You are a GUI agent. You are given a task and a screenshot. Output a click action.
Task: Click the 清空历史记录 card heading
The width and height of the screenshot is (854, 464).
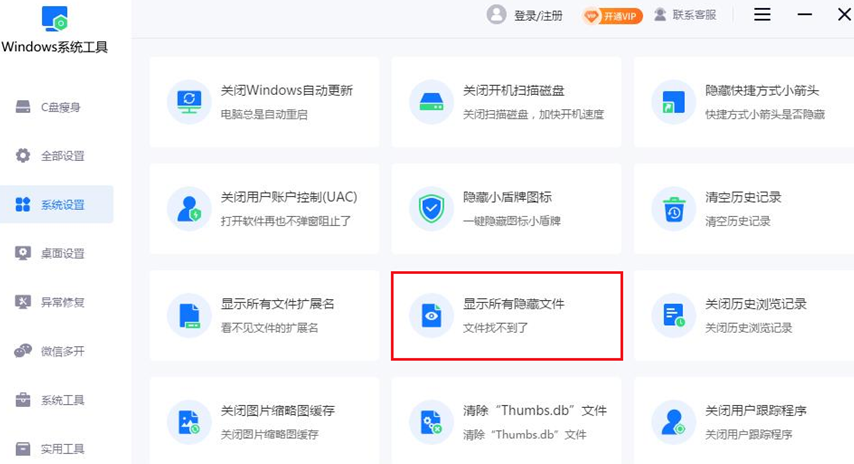pyautogui.click(x=743, y=197)
